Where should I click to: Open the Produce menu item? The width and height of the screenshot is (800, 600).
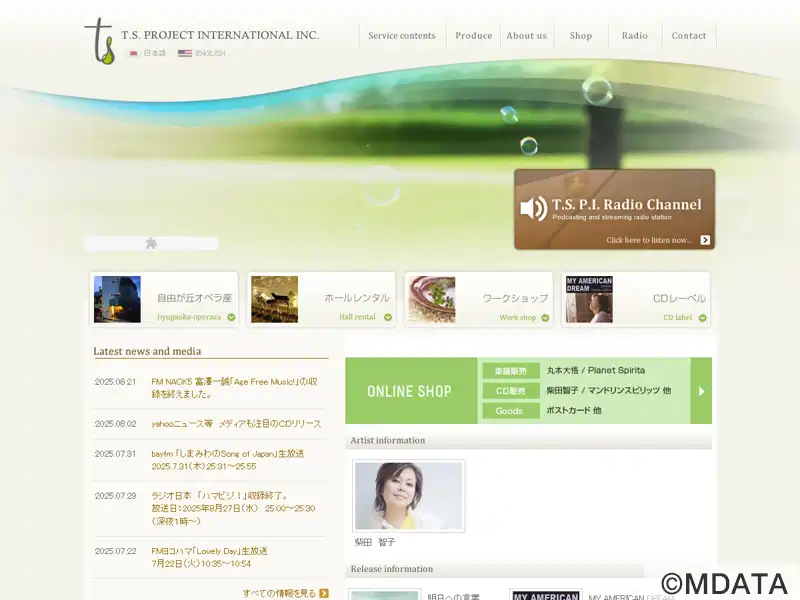(x=473, y=36)
